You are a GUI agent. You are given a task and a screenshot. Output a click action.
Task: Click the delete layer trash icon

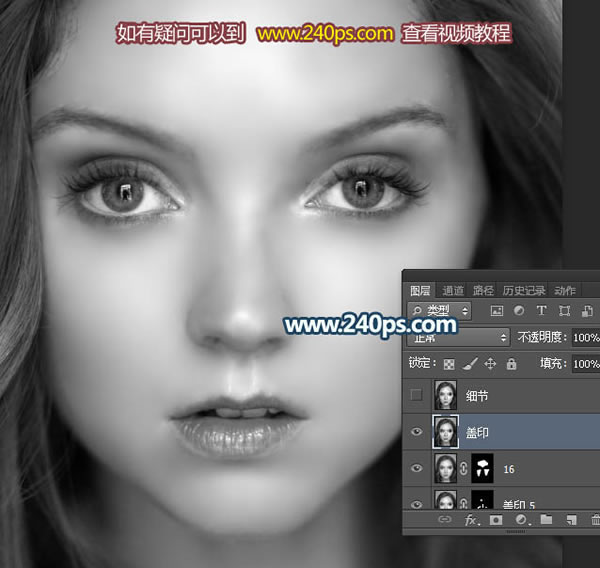595,520
